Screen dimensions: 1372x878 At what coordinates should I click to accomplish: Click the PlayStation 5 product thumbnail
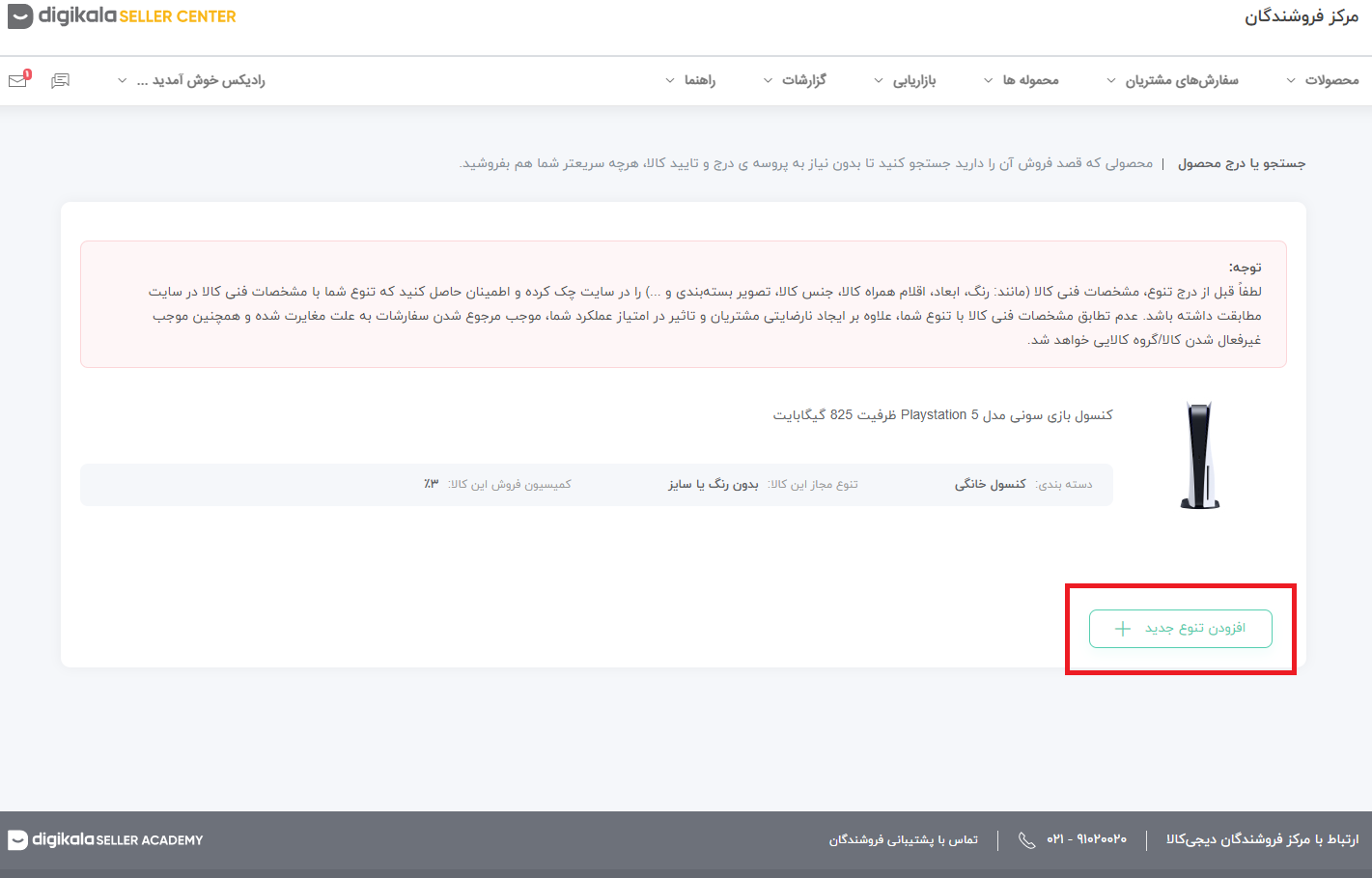[x=1200, y=455]
